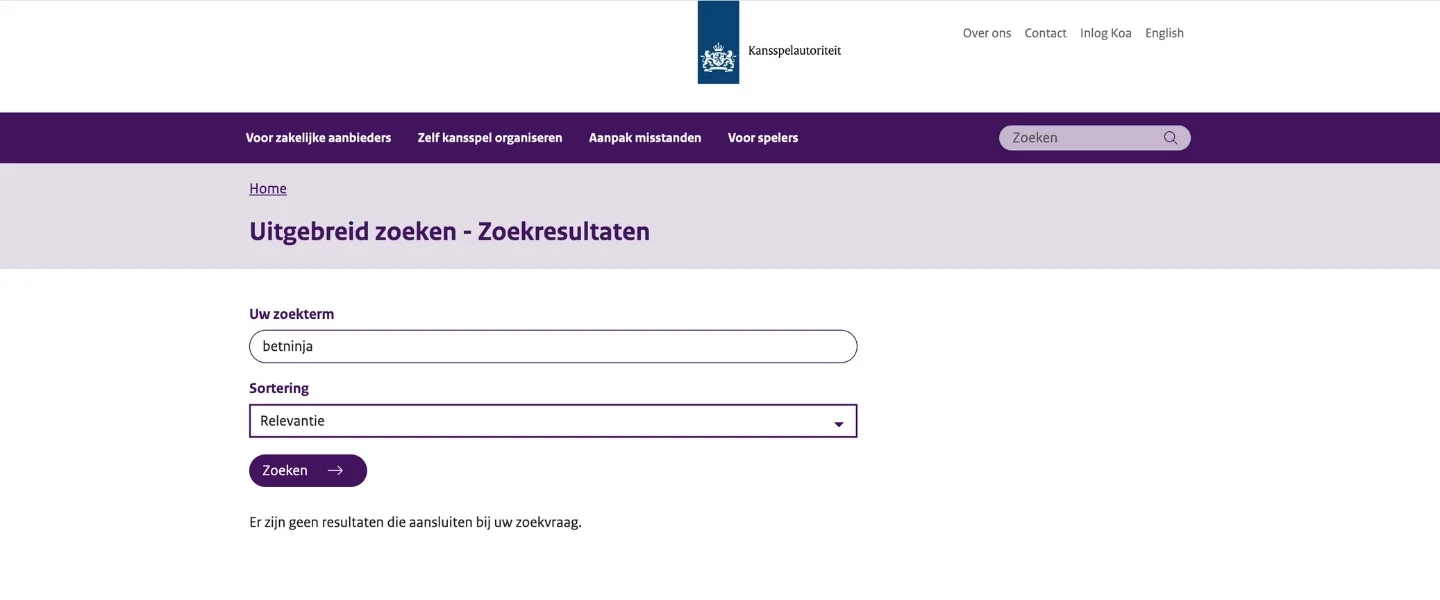
Task: Follow the Home breadcrumb link
Action: coord(268,189)
